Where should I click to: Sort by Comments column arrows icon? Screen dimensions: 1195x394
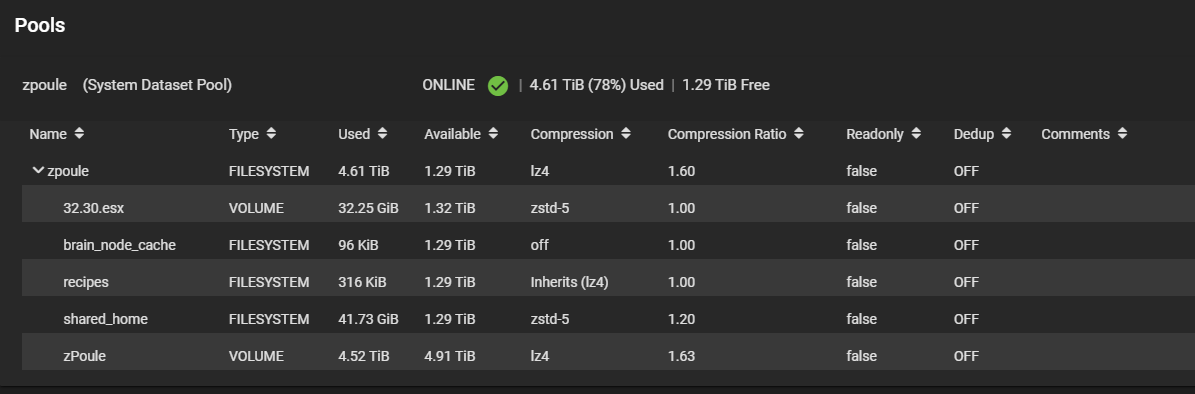(x=1123, y=133)
